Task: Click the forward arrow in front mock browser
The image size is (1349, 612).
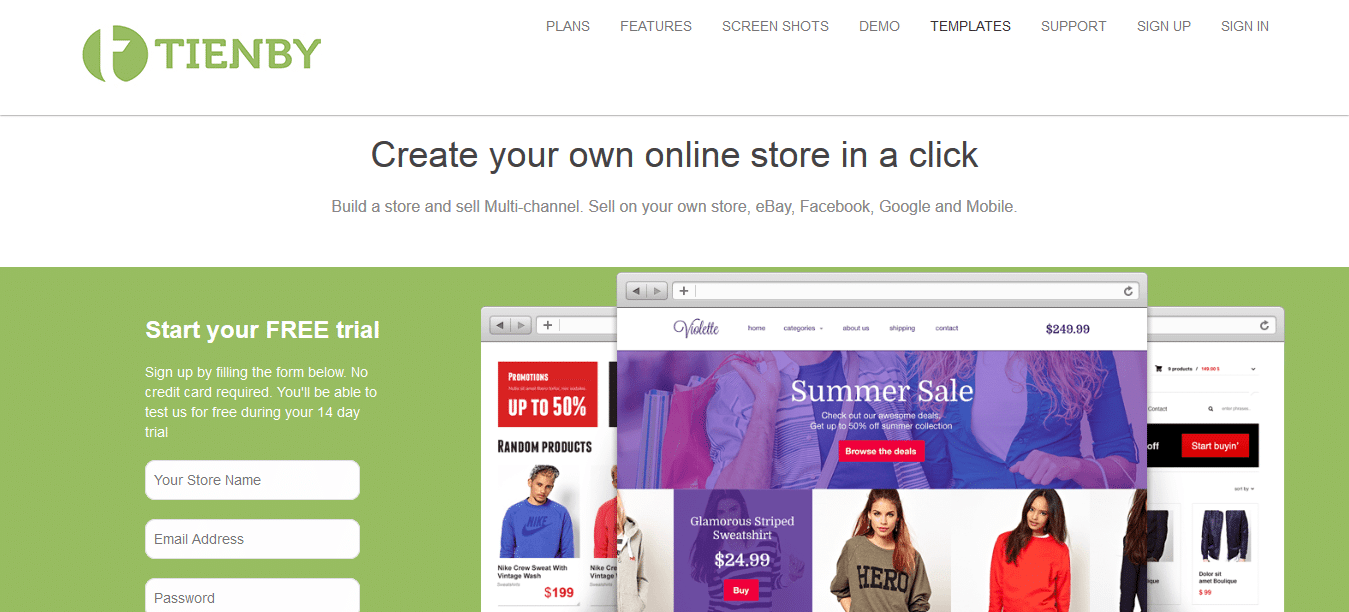Action: point(657,291)
